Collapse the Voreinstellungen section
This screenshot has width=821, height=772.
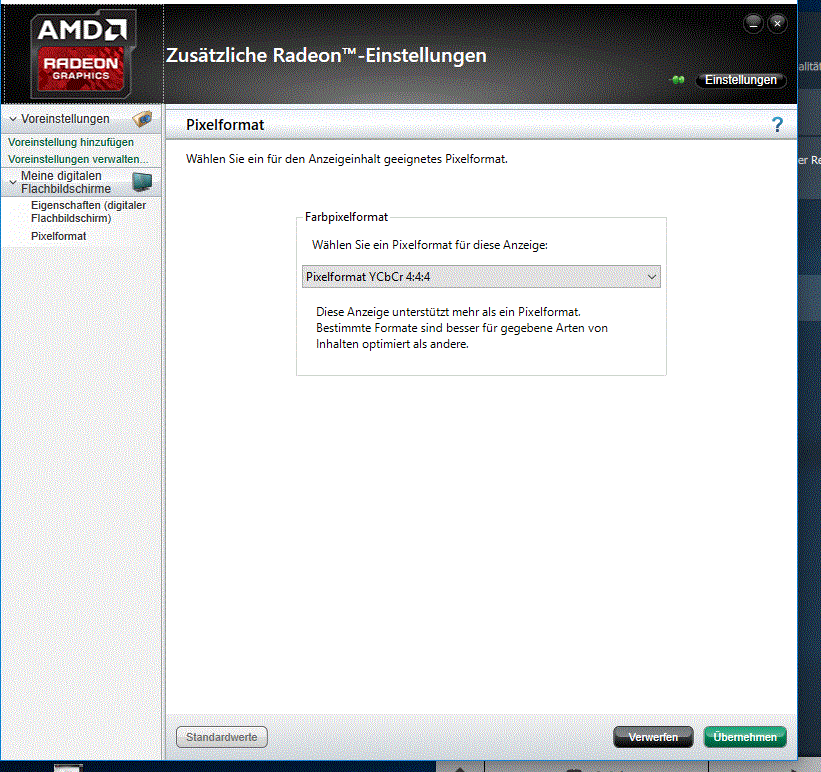13,119
